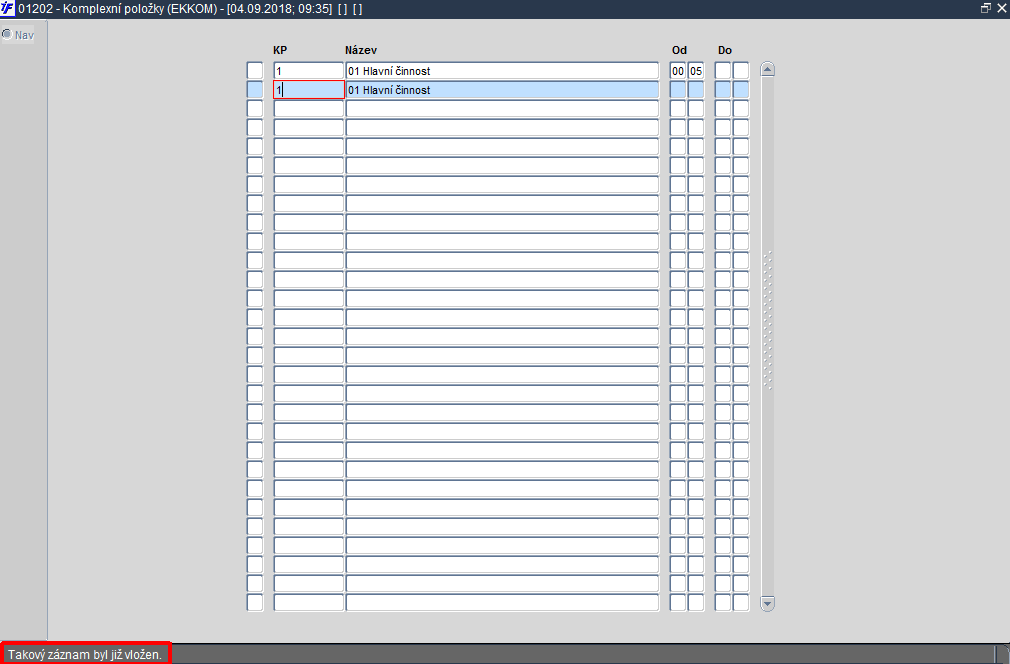
Task: Click the dotted scrollbar grip handle
Action: click(x=767, y=320)
